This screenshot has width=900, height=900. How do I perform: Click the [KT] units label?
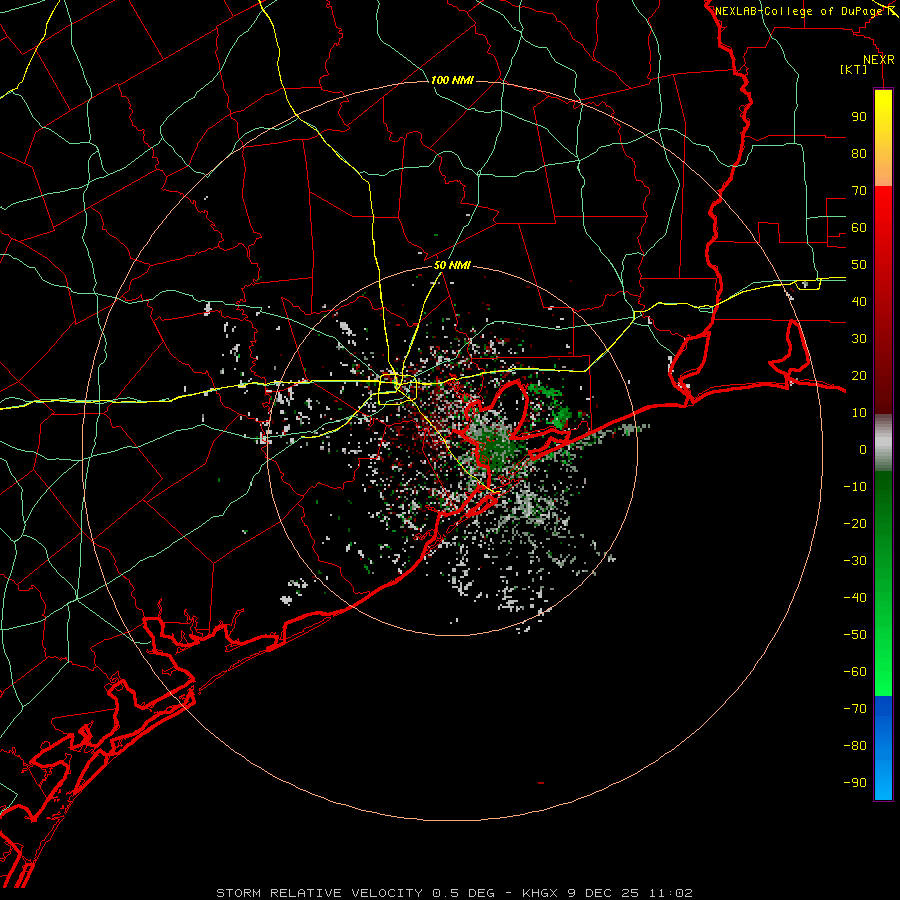click(854, 69)
